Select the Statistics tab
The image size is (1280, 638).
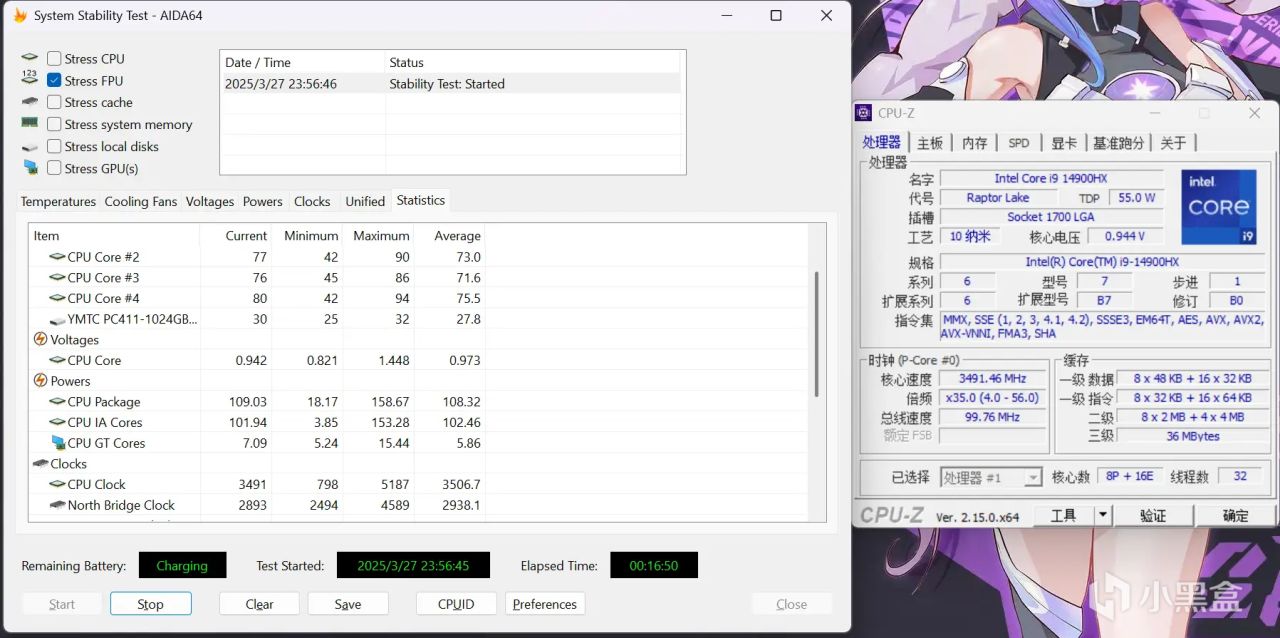tap(420, 200)
